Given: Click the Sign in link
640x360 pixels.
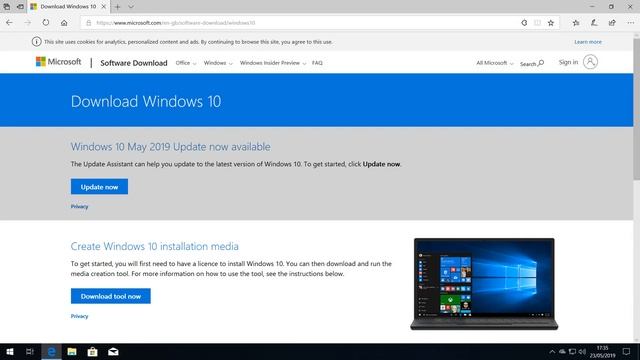Looking at the screenshot, I should (568, 62).
